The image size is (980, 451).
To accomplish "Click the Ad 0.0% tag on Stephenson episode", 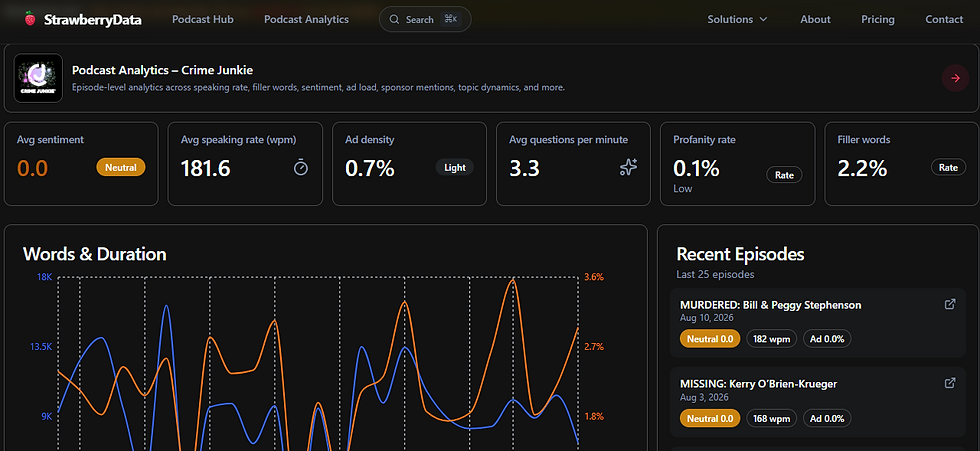I will pyautogui.click(x=827, y=339).
